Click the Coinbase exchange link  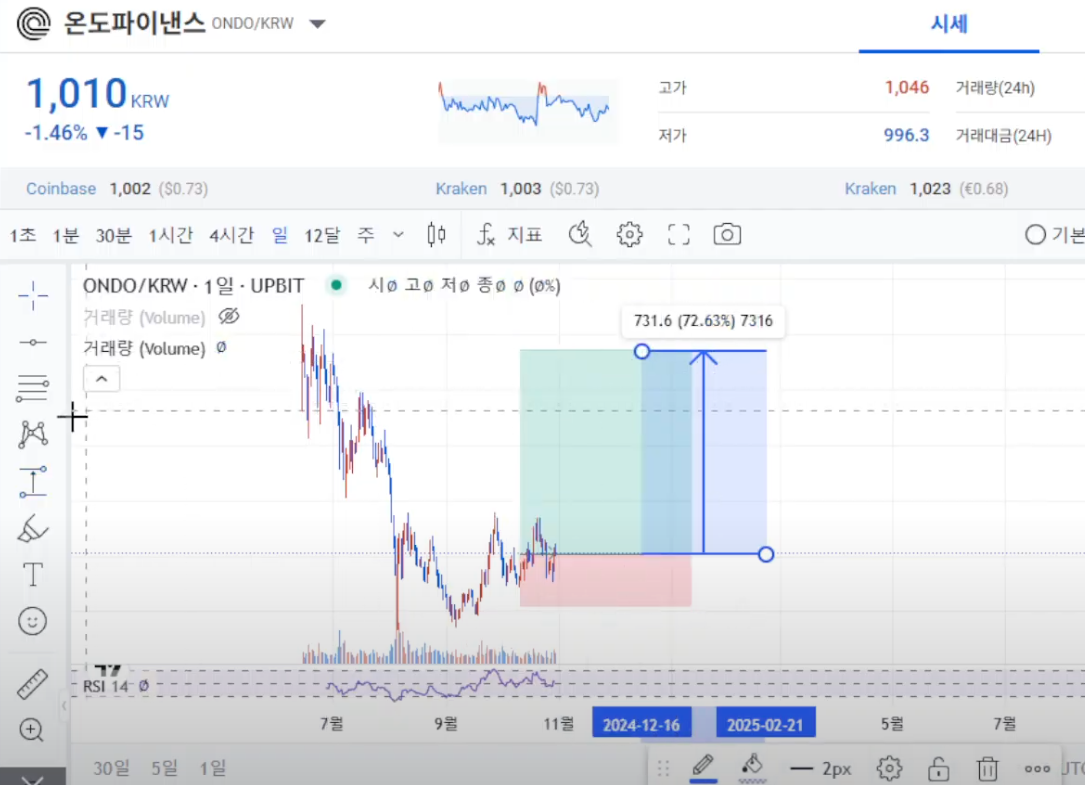[x=61, y=188]
